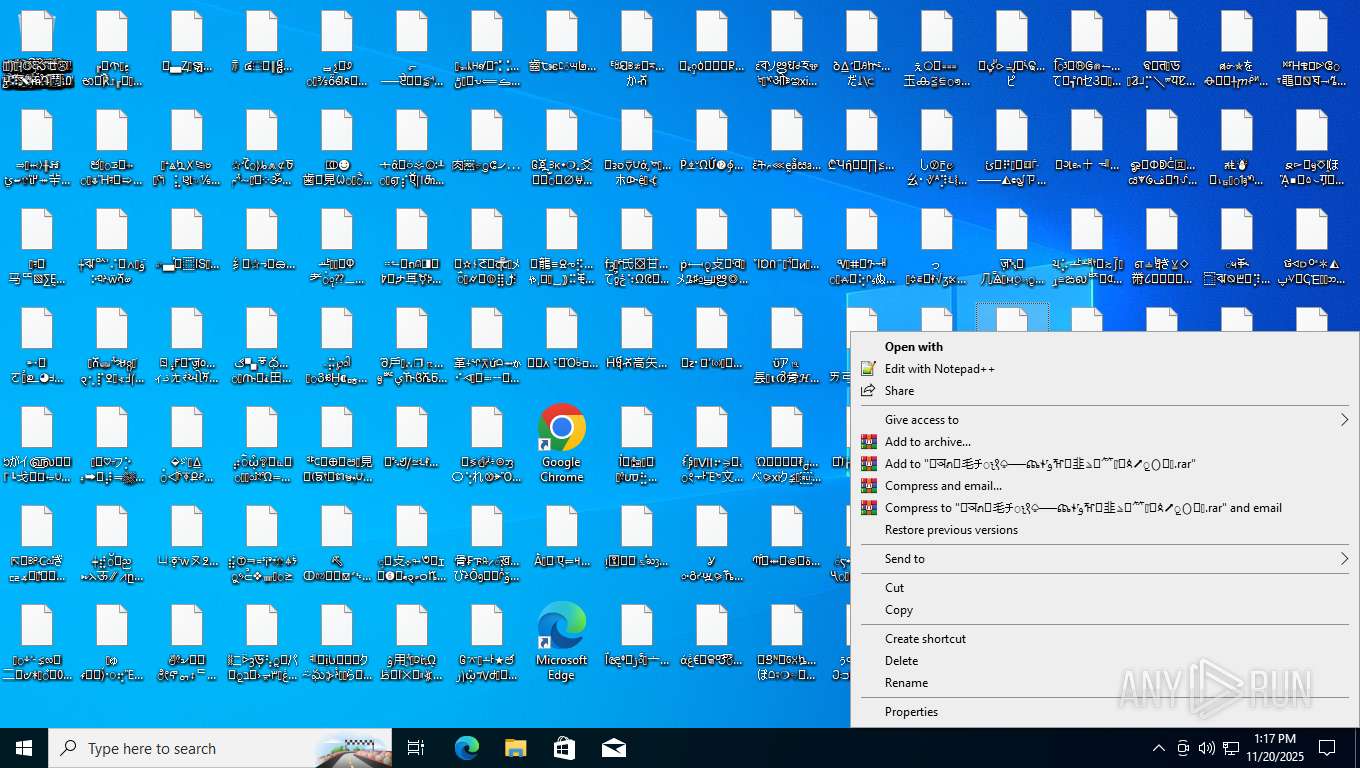Launch Edge from the taskbar
Image resolution: width=1360 pixels, height=768 pixels.
coord(466,748)
